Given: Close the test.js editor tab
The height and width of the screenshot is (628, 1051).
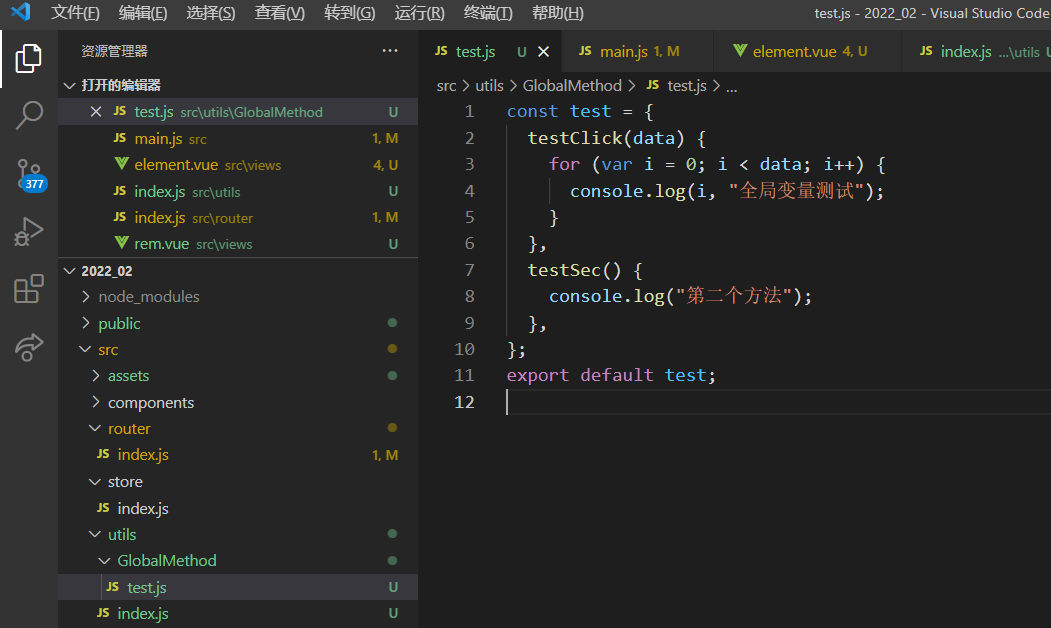Looking at the screenshot, I should click(544, 52).
